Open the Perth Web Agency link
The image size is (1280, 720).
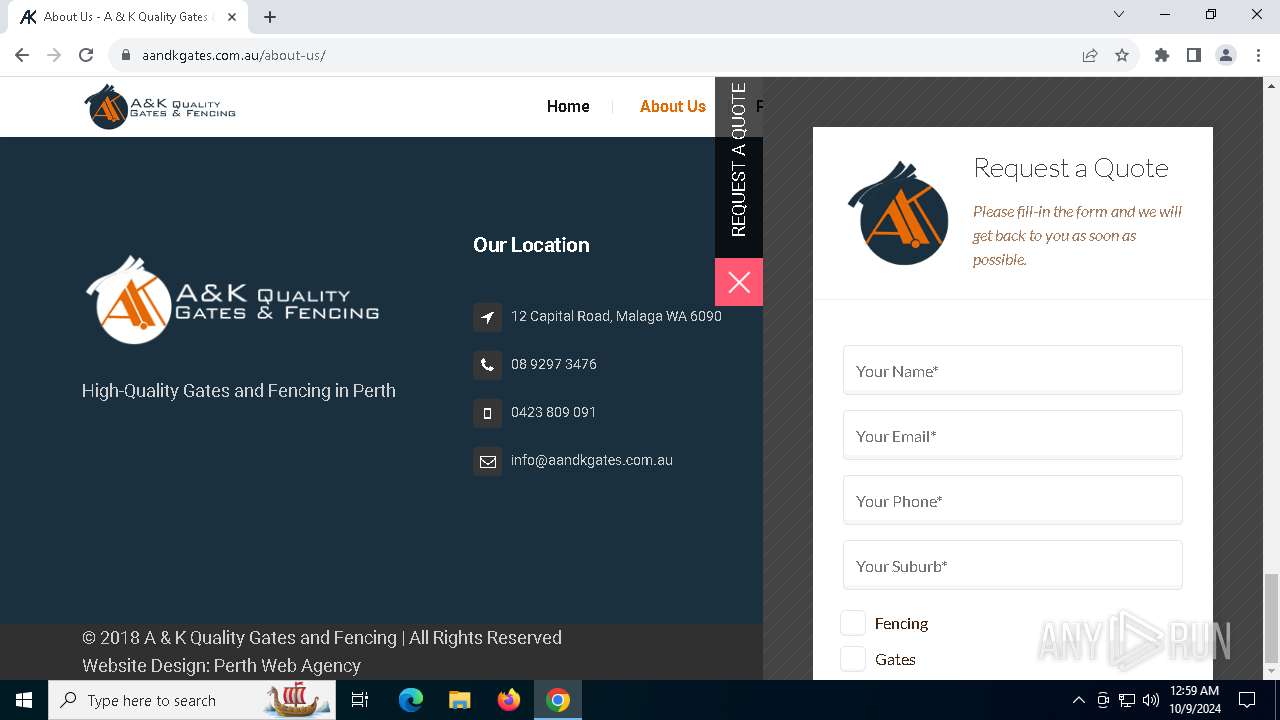[x=287, y=665]
